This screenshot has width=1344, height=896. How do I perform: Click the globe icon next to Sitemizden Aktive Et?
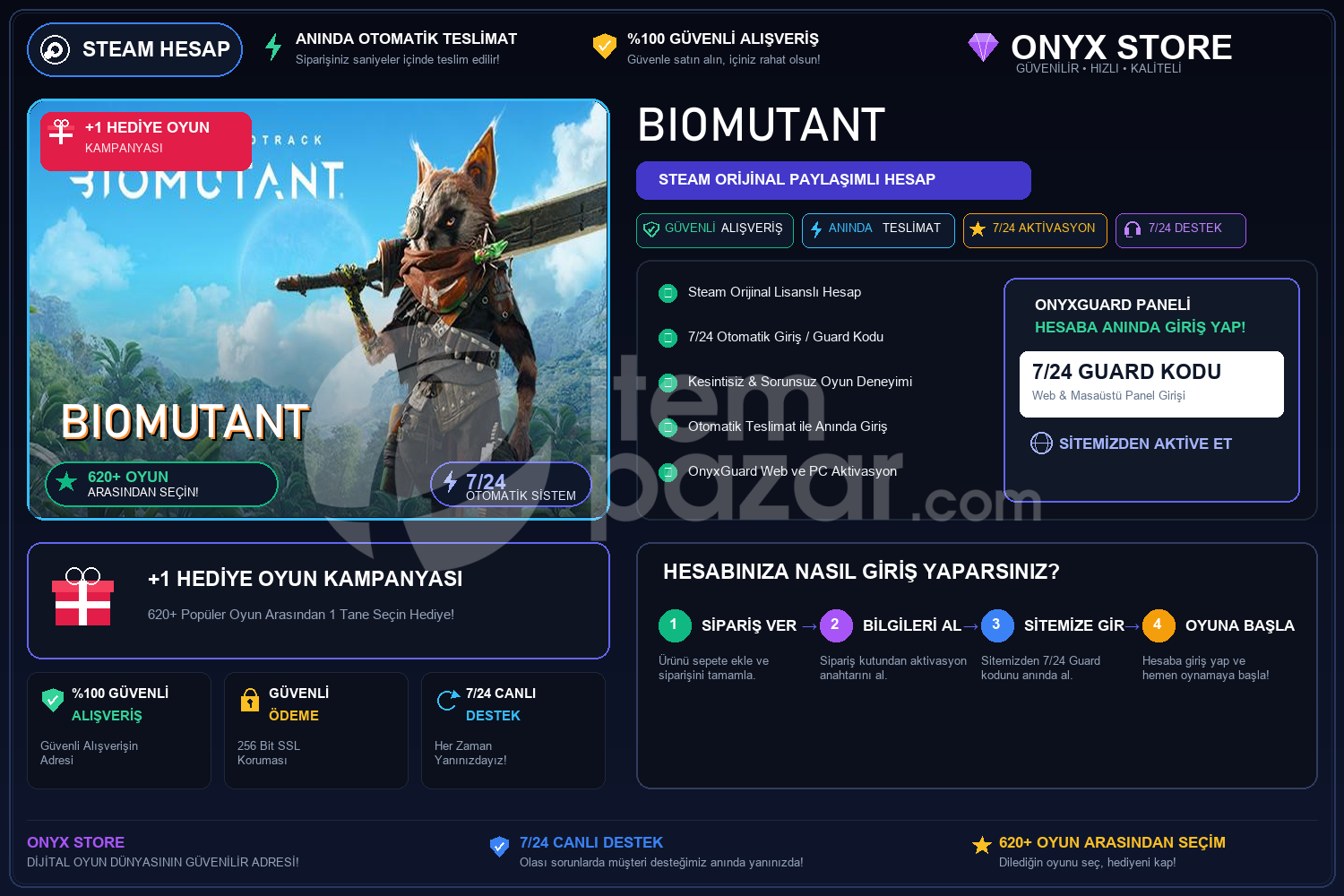pos(1041,444)
